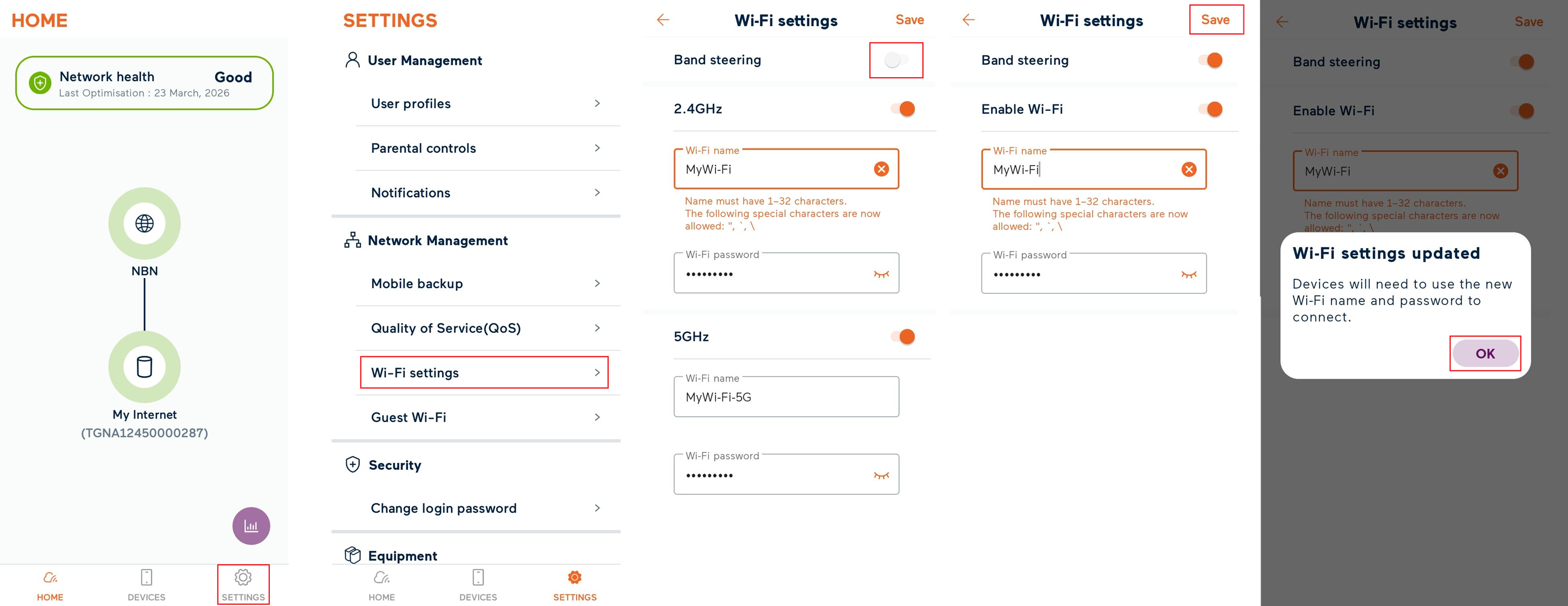Show the 2.4GHz Wi-Fi password with eye icon

[x=882, y=273]
